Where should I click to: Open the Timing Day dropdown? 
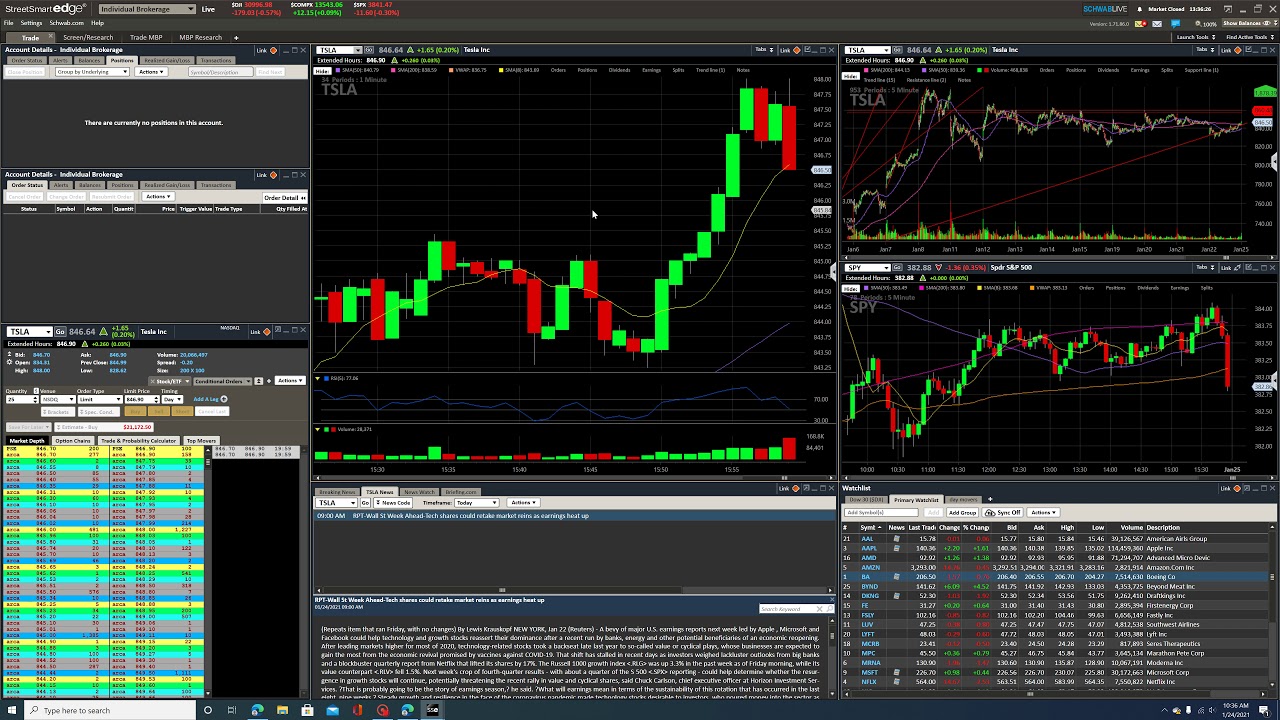click(x=172, y=399)
